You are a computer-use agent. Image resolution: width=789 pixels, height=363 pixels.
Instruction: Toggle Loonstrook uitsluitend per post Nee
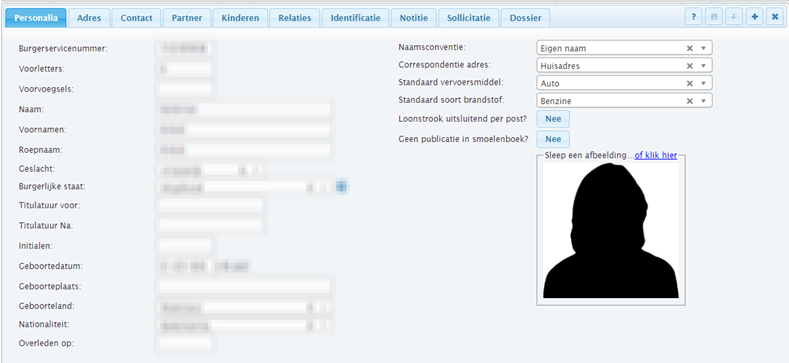[553, 119]
